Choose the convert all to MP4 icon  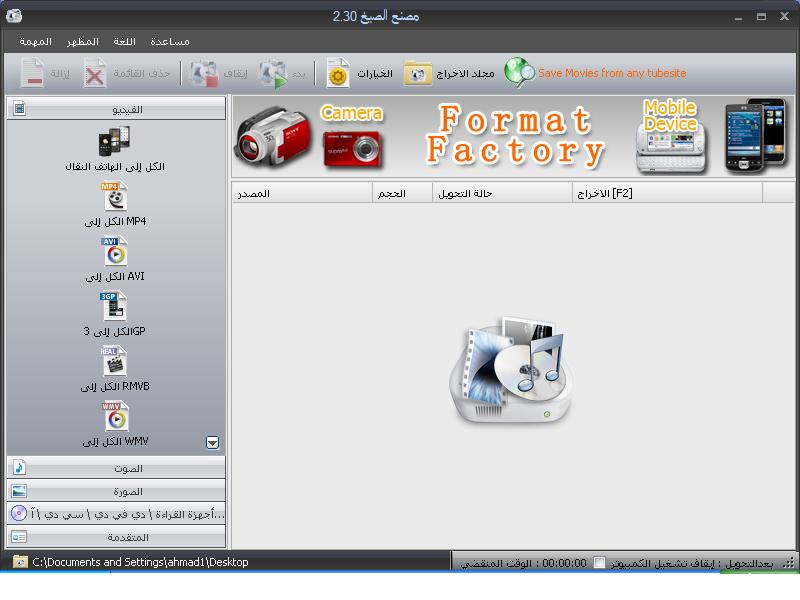(x=114, y=196)
